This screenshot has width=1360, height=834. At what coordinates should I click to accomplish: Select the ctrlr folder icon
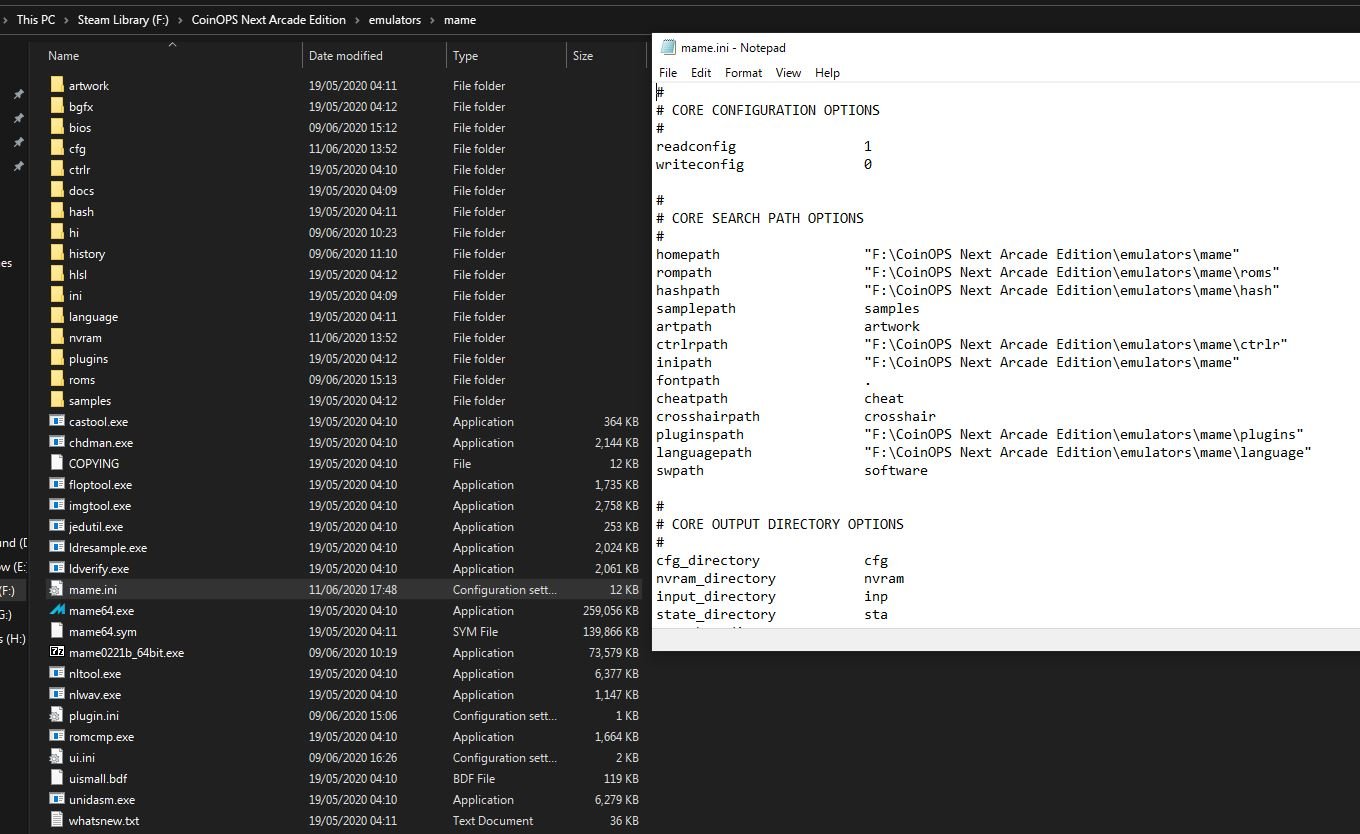tap(57, 169)
